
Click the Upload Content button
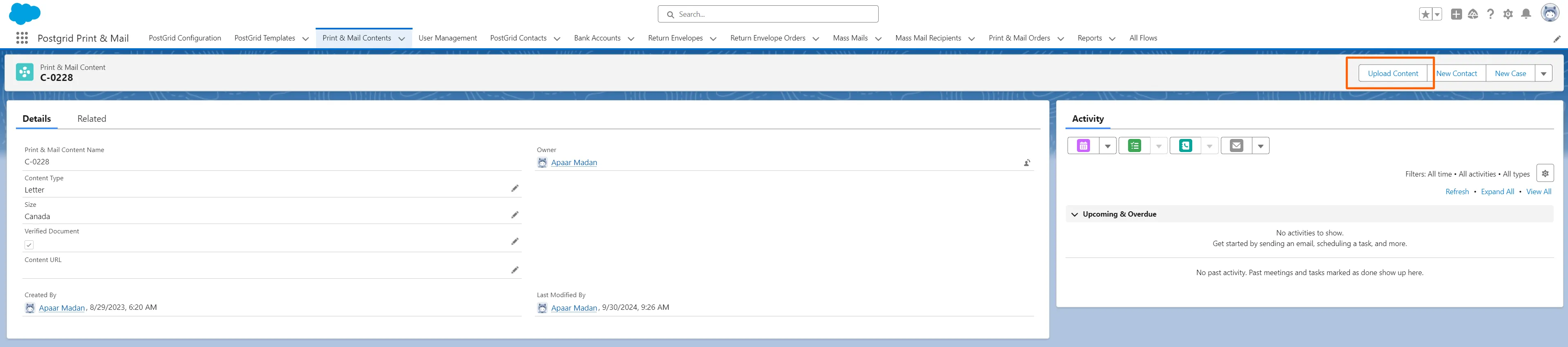[1392, 74]
